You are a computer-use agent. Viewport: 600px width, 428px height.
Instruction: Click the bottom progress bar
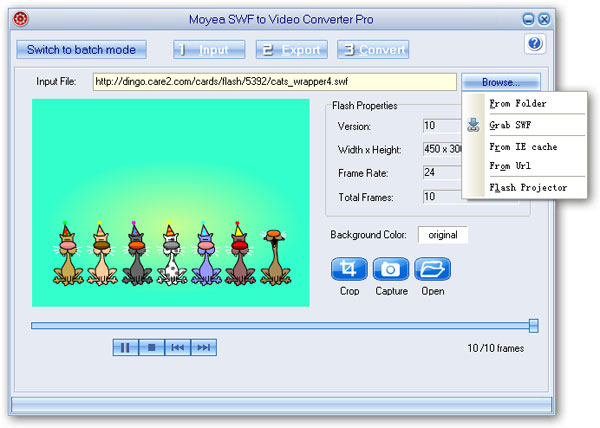[x=281, y=404]
